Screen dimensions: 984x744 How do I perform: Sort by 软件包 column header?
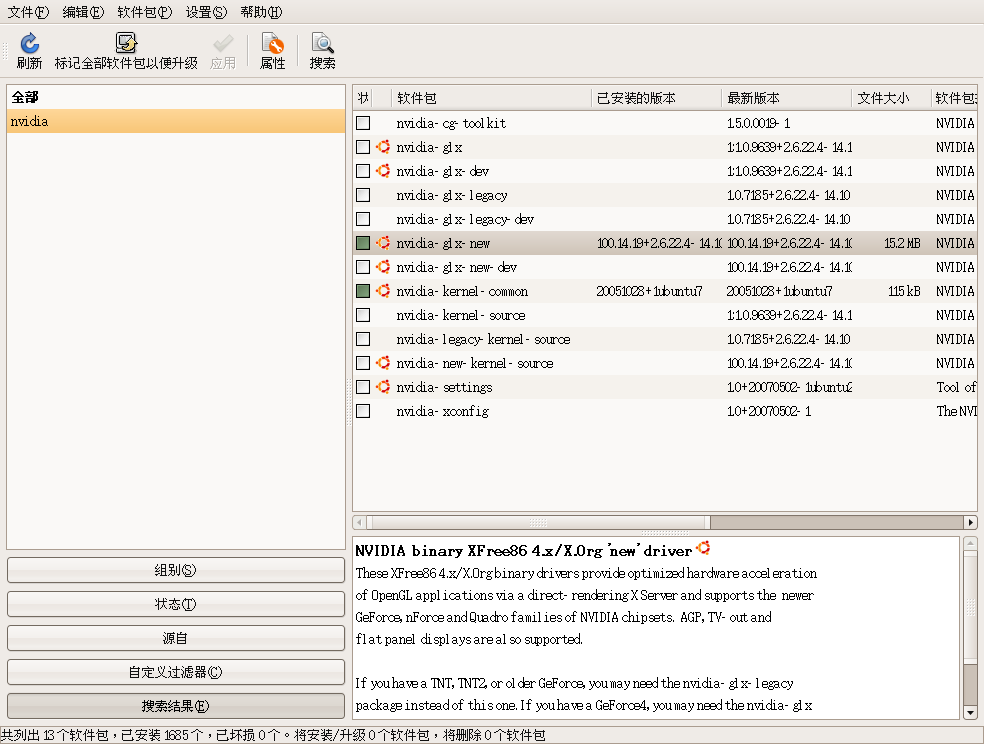(x=491, y=98)
